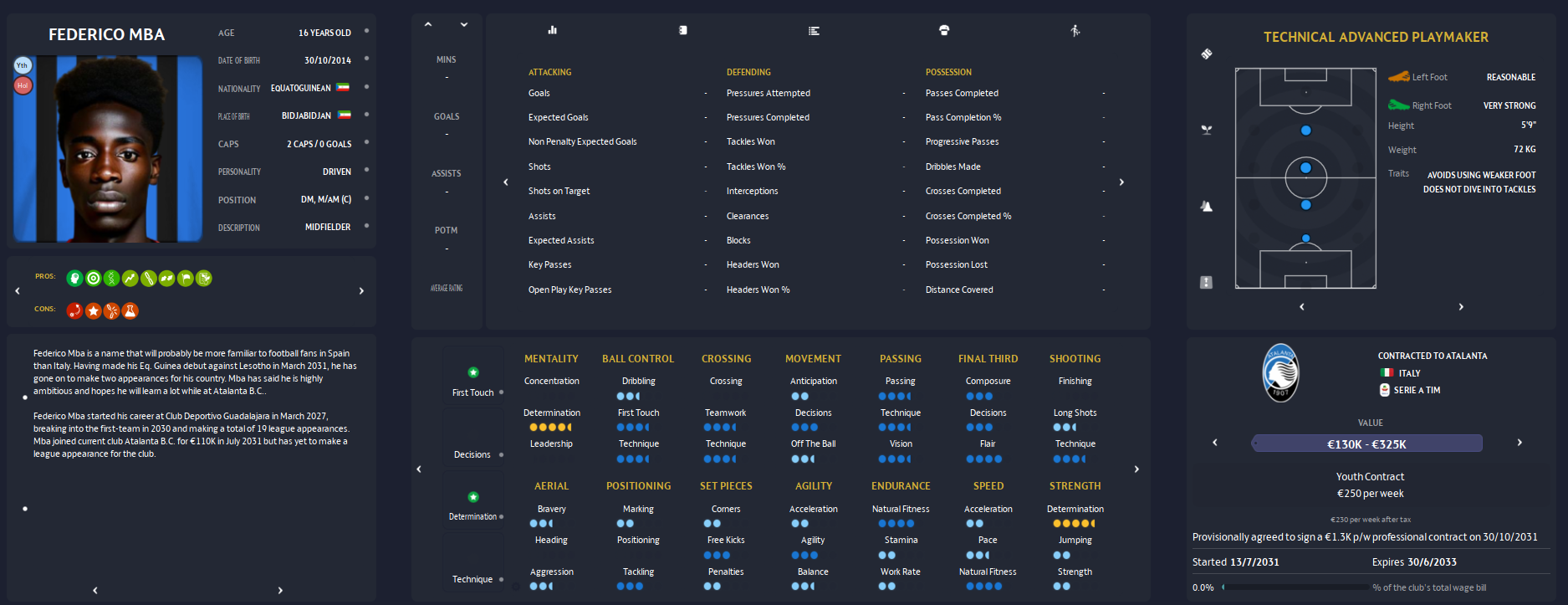Click the cone icon beside the pitch
This screenshot has height=605, width=1568.
pos(1207,206)
